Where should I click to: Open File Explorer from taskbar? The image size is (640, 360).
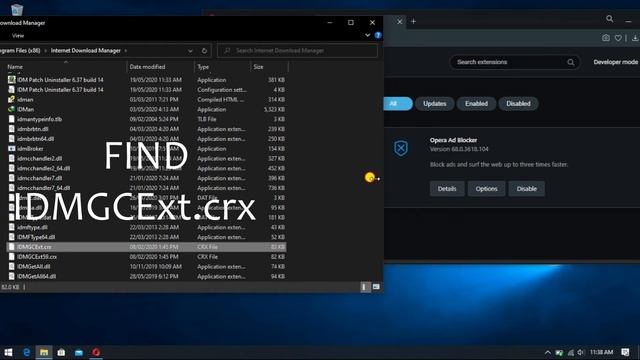click(x=44, y=352)
